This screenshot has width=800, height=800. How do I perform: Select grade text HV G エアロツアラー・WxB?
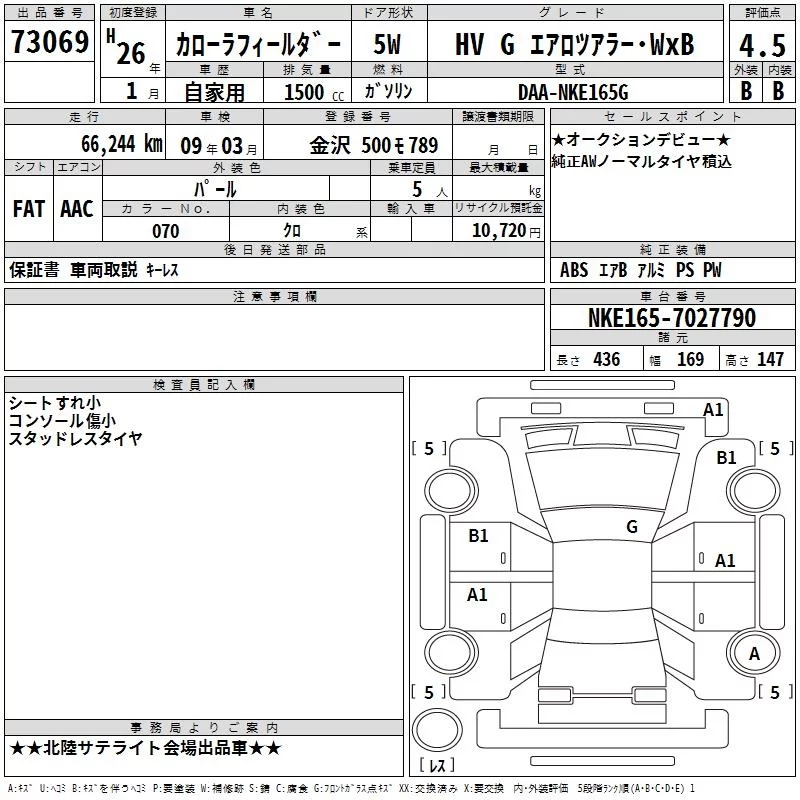coord(574,44)
